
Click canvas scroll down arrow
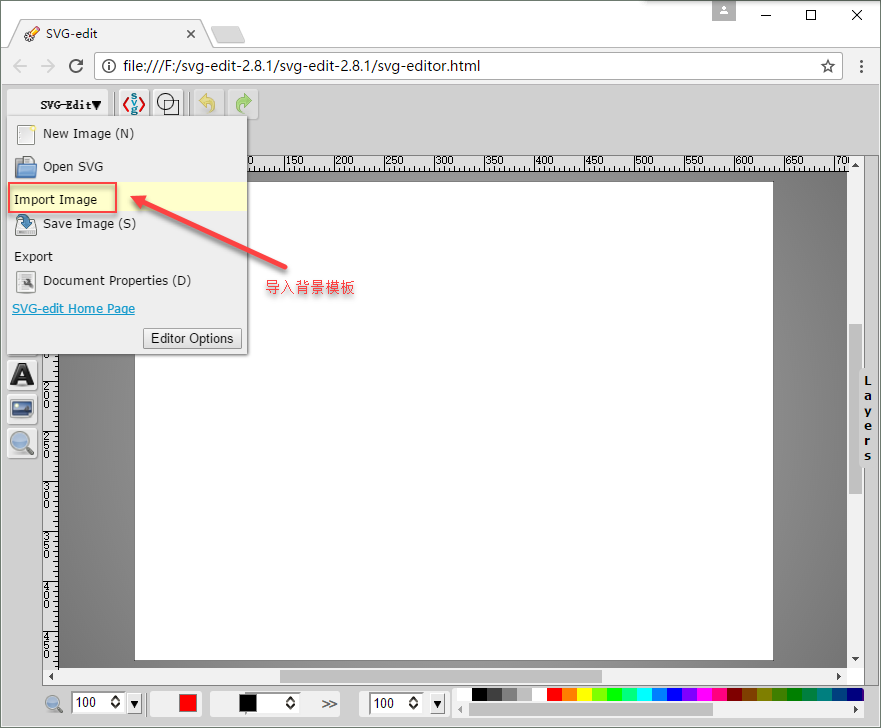coord(855,659)
